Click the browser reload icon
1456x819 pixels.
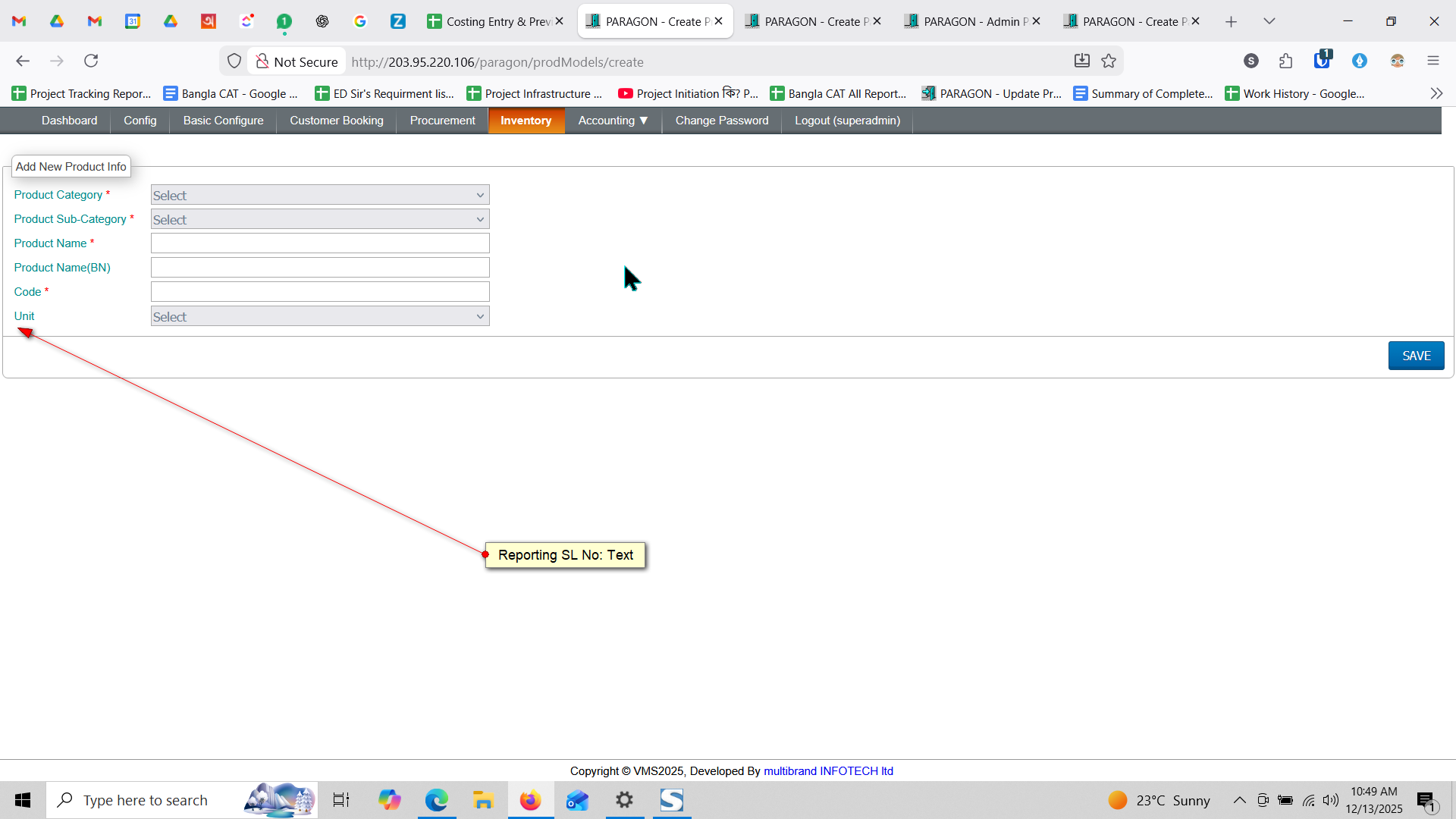pyautogui.click(x=91, y=61)
